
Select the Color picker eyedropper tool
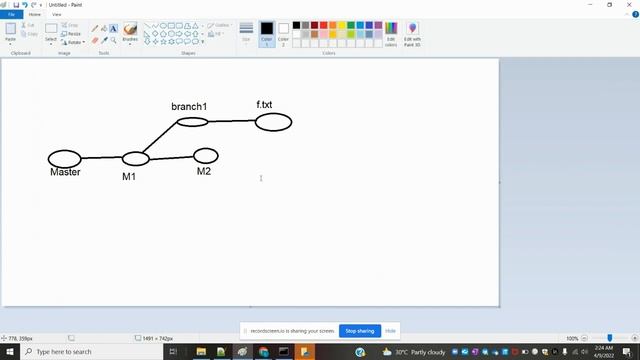[x=104, y=40]
